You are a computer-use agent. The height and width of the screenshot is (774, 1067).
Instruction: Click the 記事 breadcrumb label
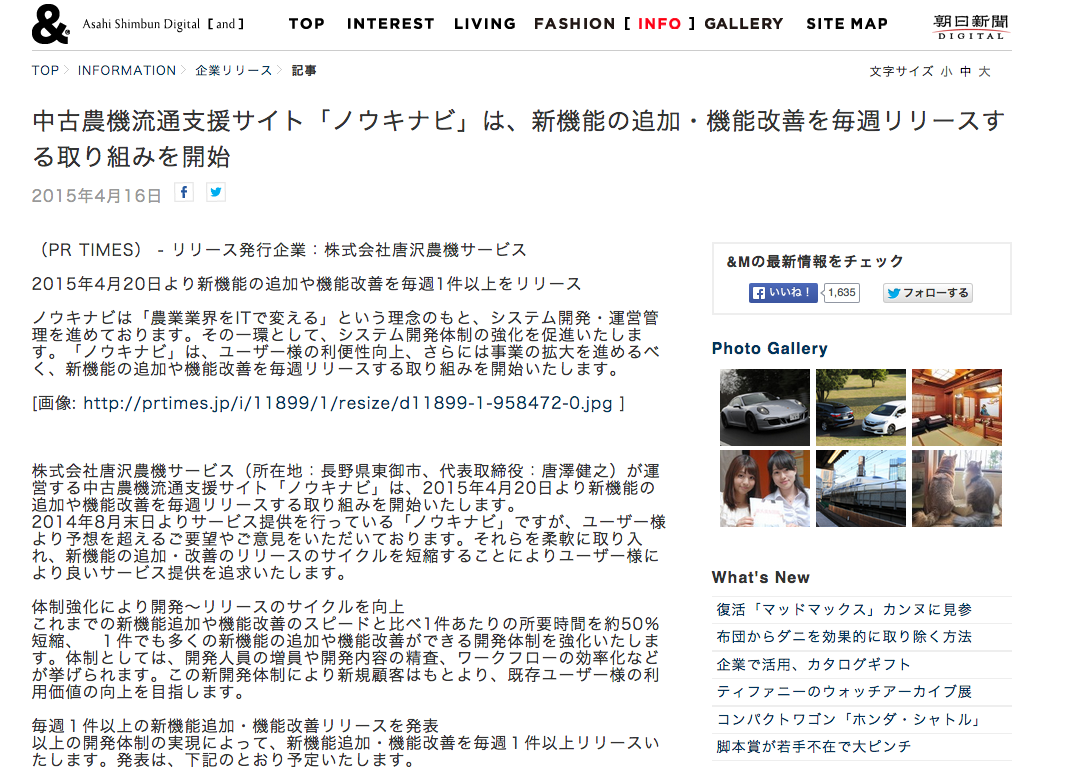303,71
